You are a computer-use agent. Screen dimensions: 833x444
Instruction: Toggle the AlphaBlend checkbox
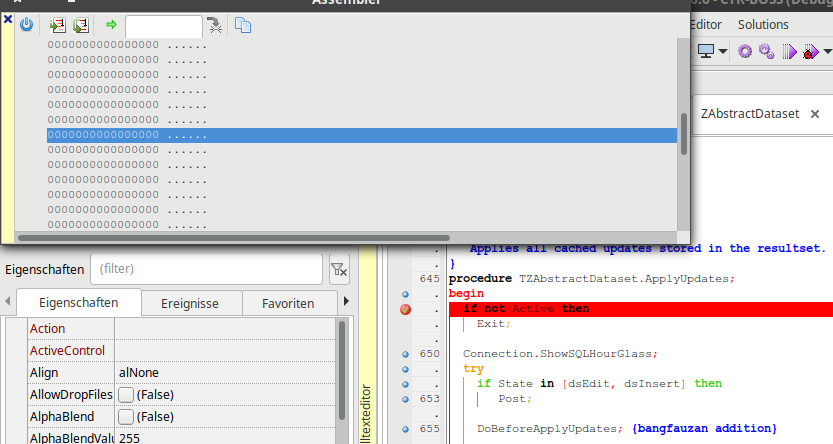click(126, 417)
